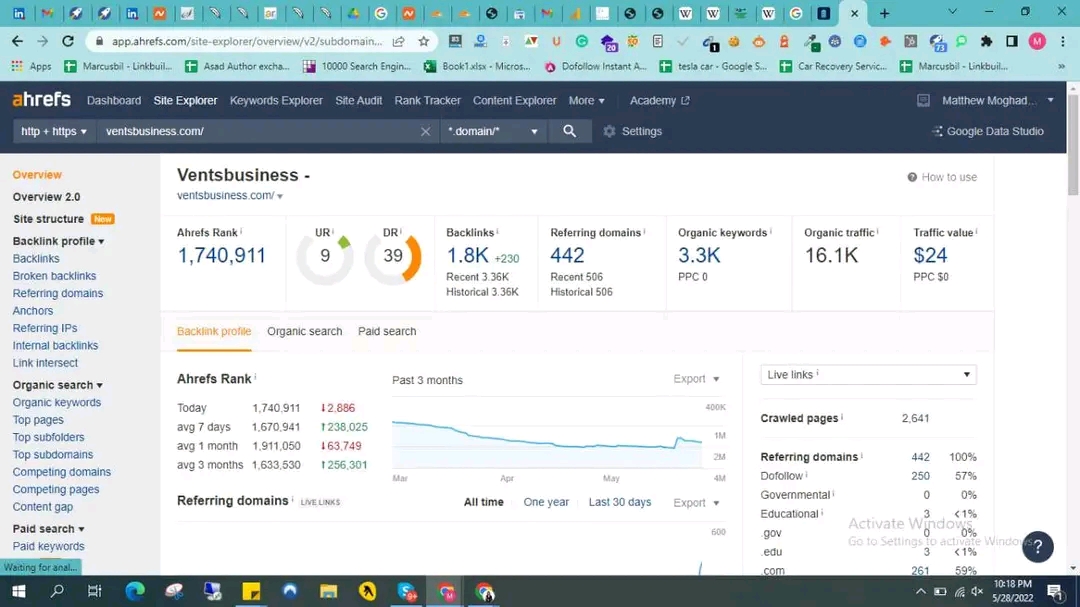Show more bookmarks with the overflow chevron

[x=1061, y=66]
